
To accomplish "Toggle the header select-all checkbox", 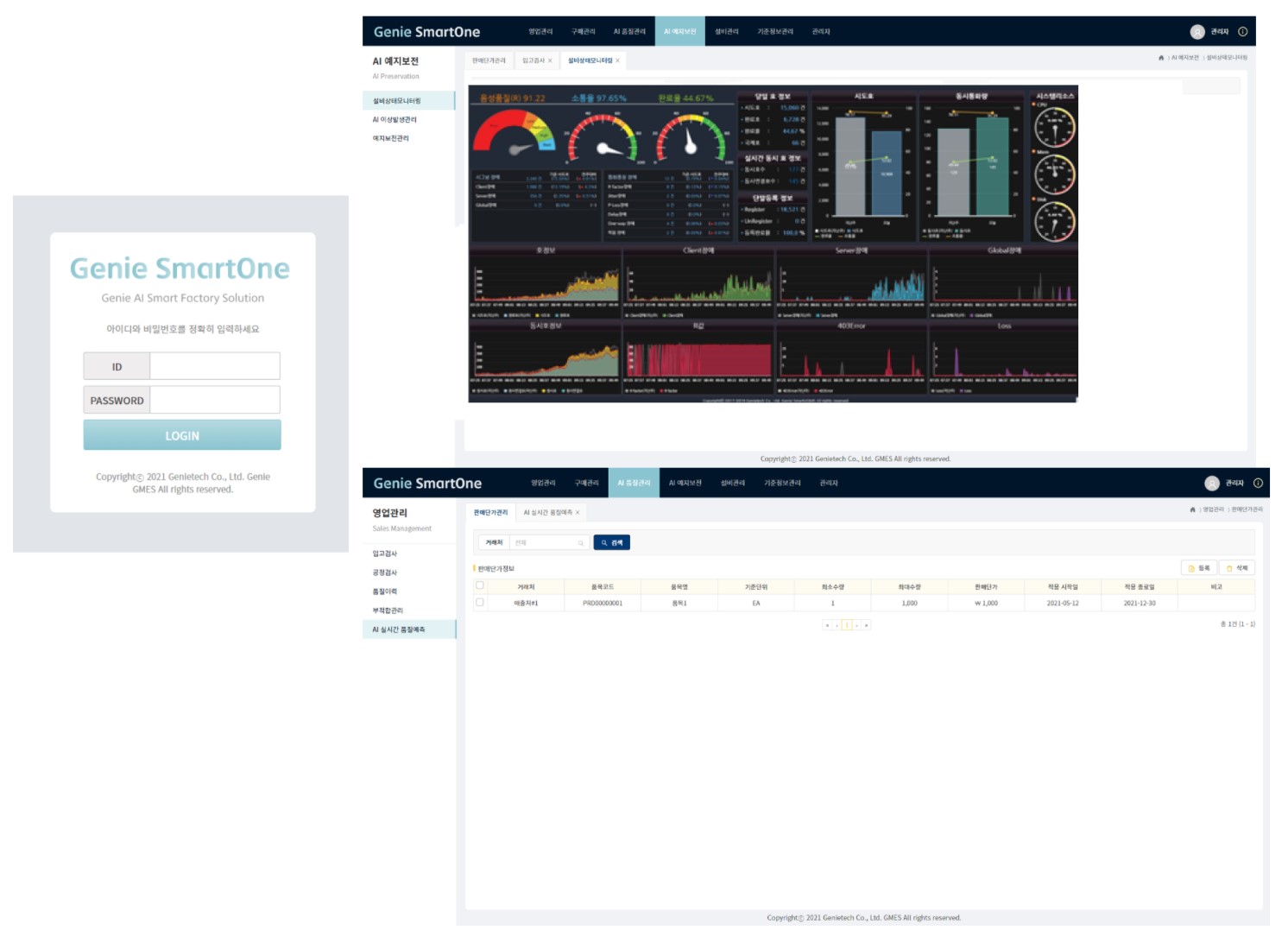I will 480,585.
